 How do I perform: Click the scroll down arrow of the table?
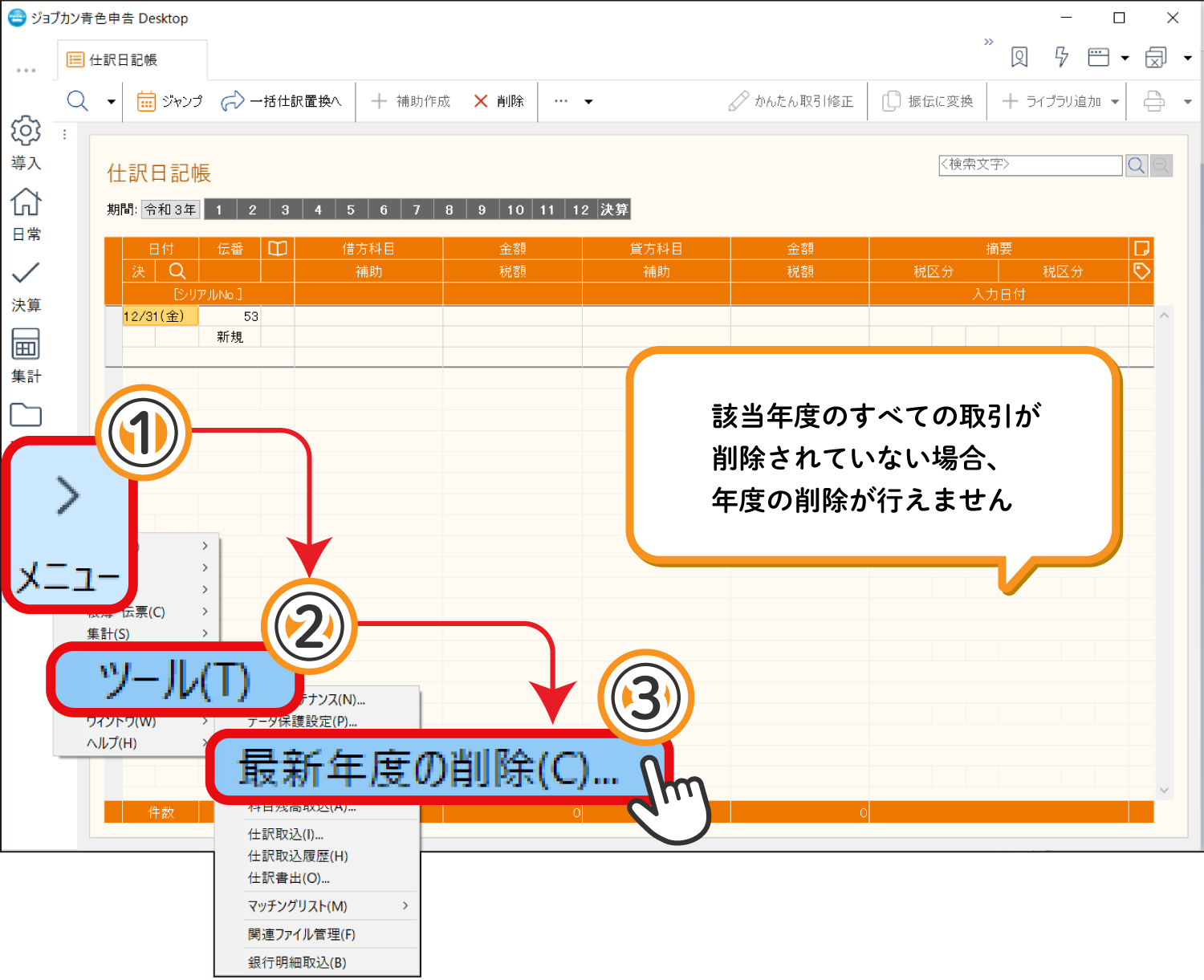[x=1164, y=791]
